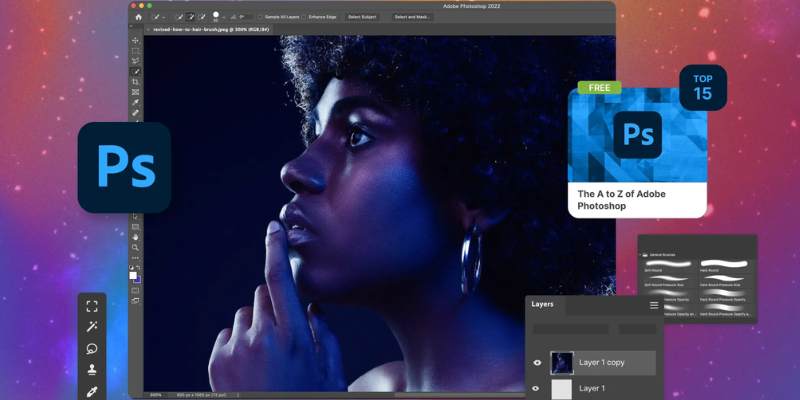800x400 pixels.
Task: Click the object selection icon in floating toolbar
Action: coord(92,306)
